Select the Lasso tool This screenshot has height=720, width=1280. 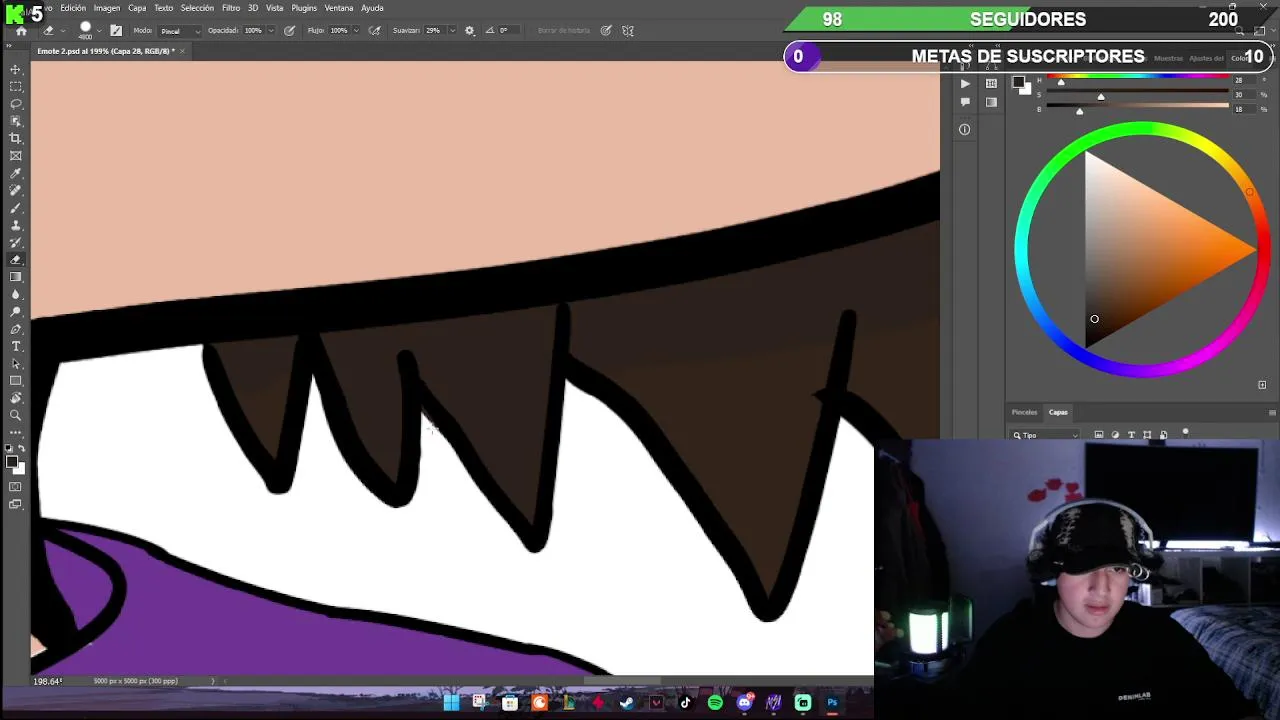pyautogui.click(x=16, y=104)
